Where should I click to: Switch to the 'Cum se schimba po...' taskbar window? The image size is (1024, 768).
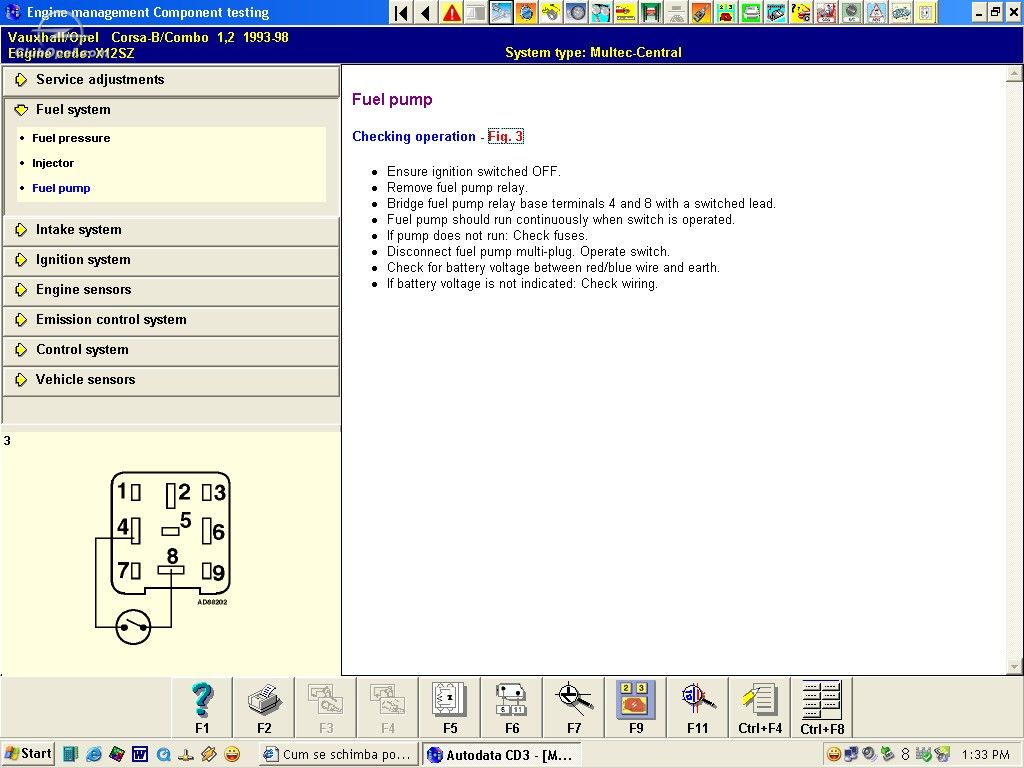click(x=338, y=754)
